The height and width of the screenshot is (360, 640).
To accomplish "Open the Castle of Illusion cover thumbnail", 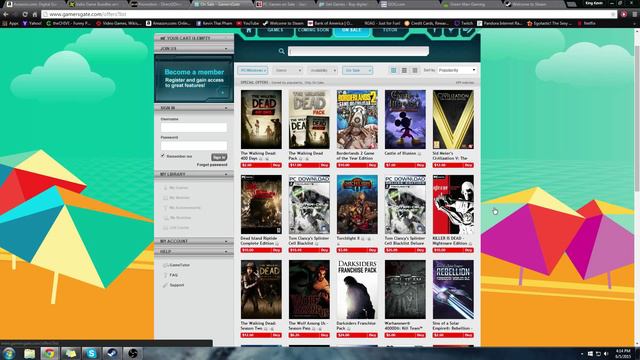I will [405, 120].
